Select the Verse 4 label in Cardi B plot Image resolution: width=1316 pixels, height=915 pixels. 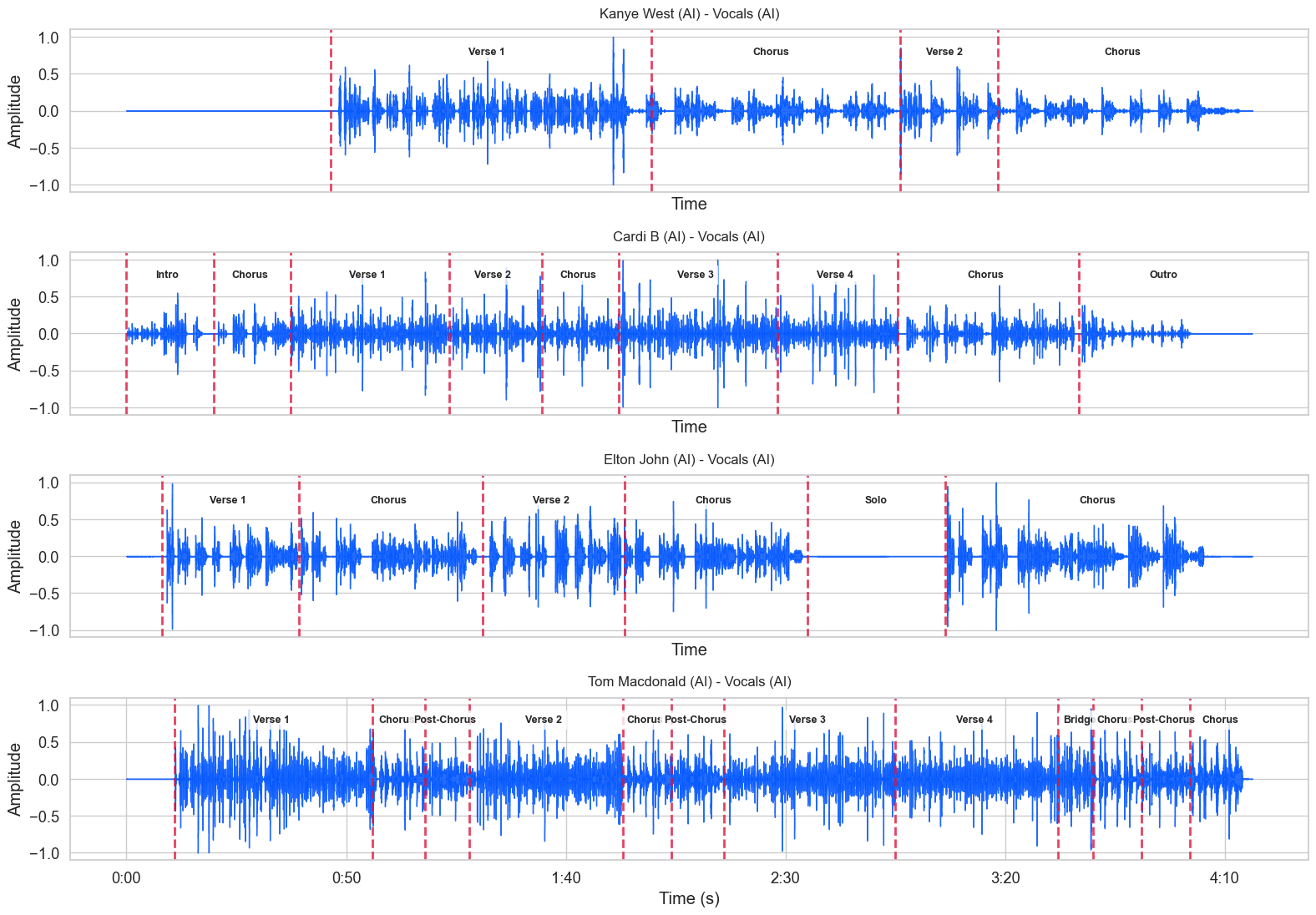coord(835,275)
